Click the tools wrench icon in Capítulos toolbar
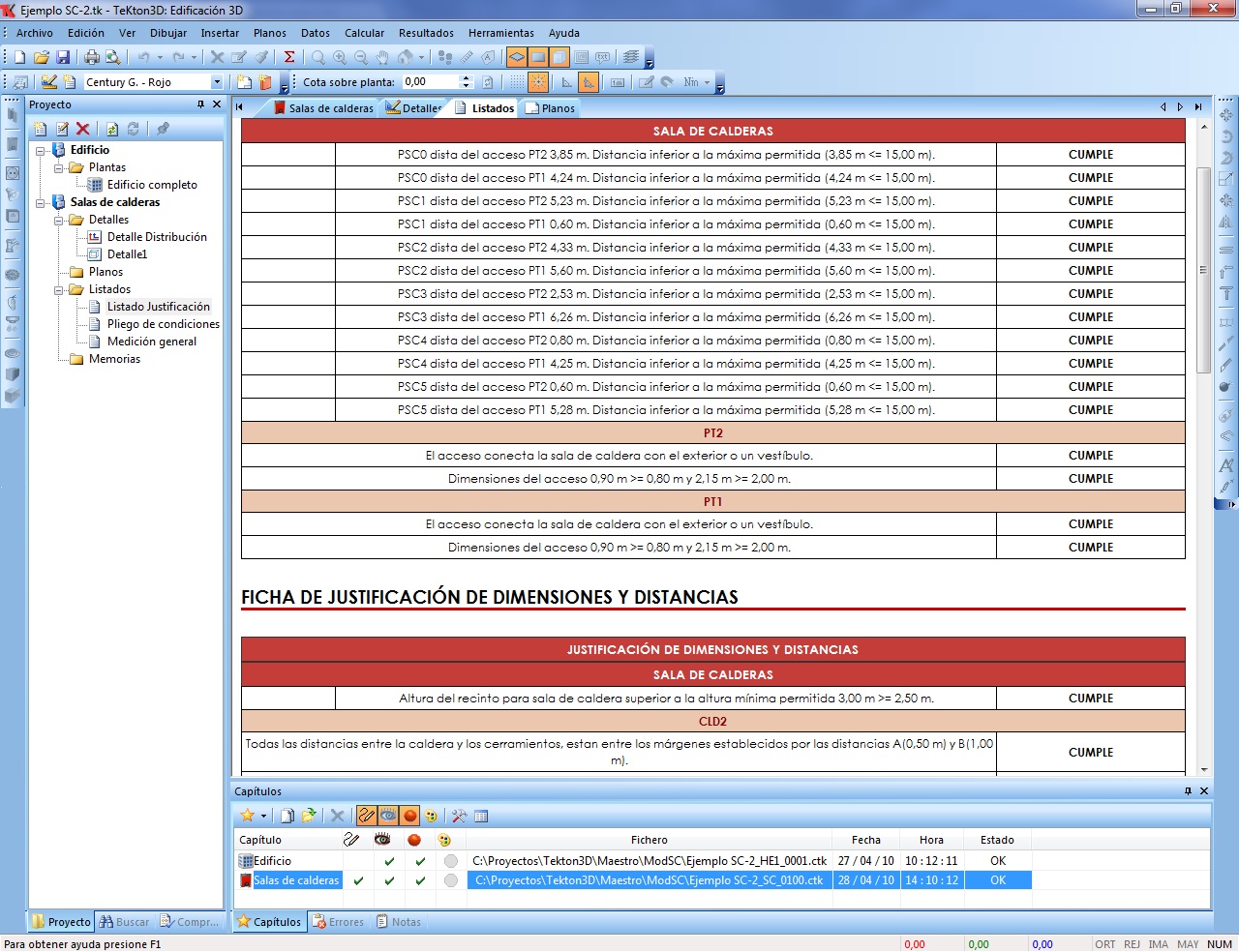Image resolution: width=1239 pixels, height=952 pixels. click(460, 816)
